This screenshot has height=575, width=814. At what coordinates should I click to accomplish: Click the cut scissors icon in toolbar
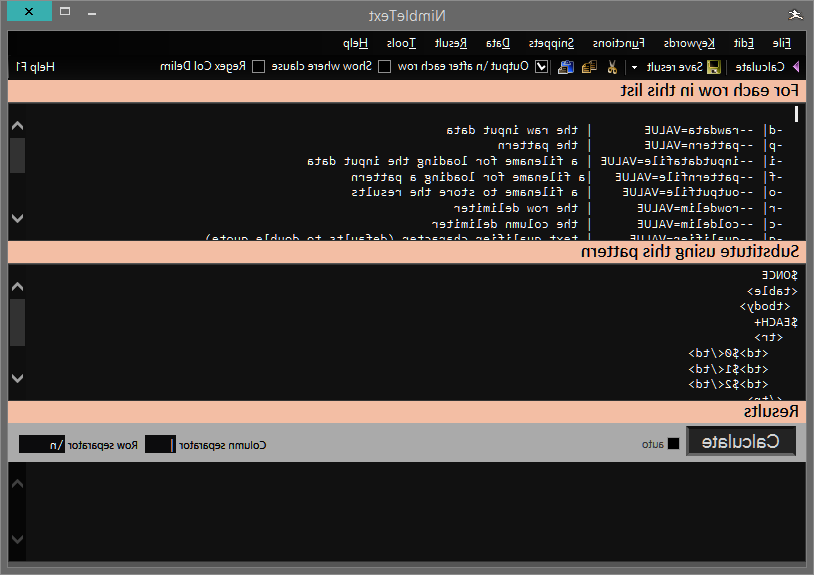coord(612,67)
